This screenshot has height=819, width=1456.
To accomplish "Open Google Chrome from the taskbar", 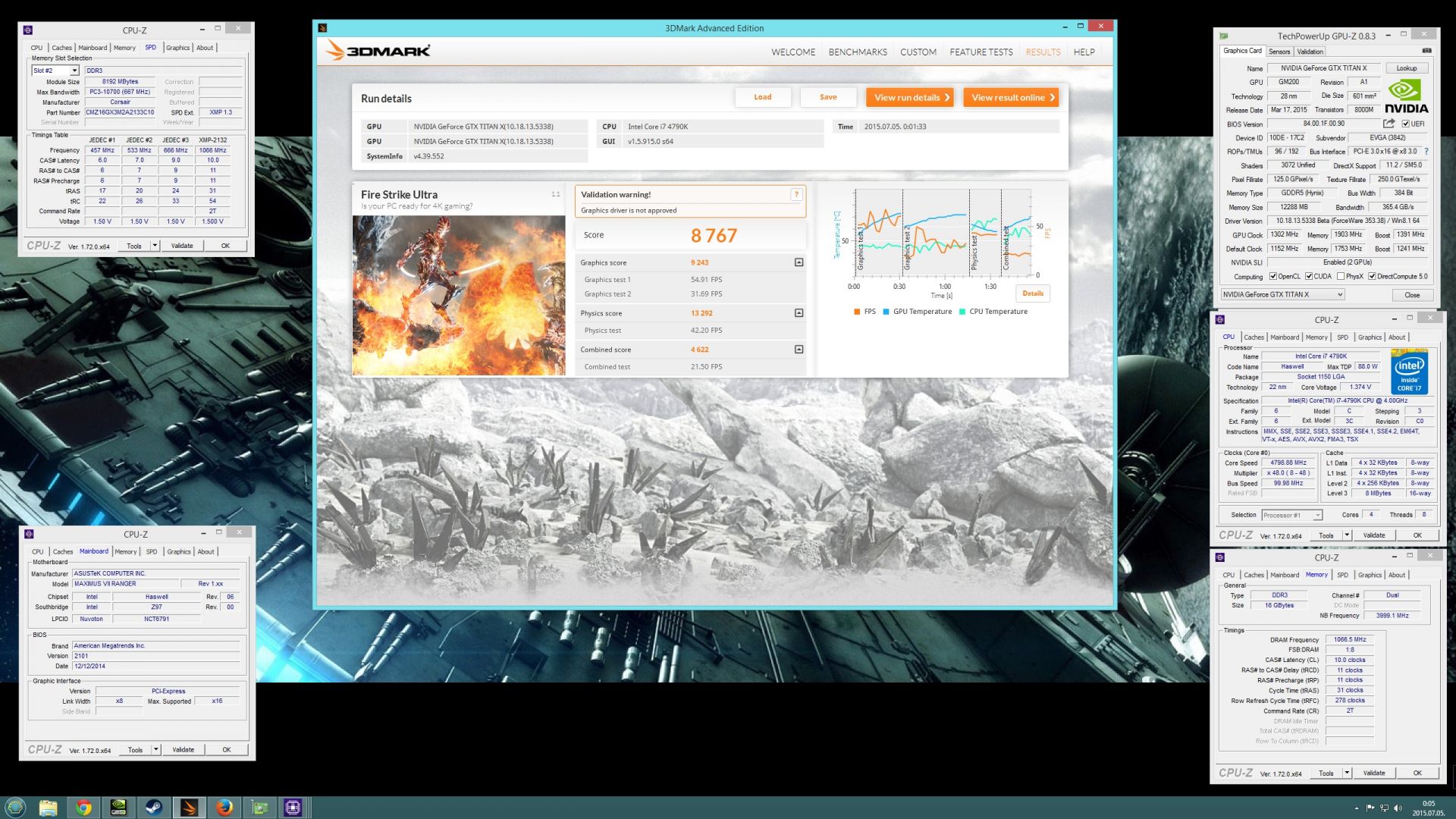I will [83, 808].
